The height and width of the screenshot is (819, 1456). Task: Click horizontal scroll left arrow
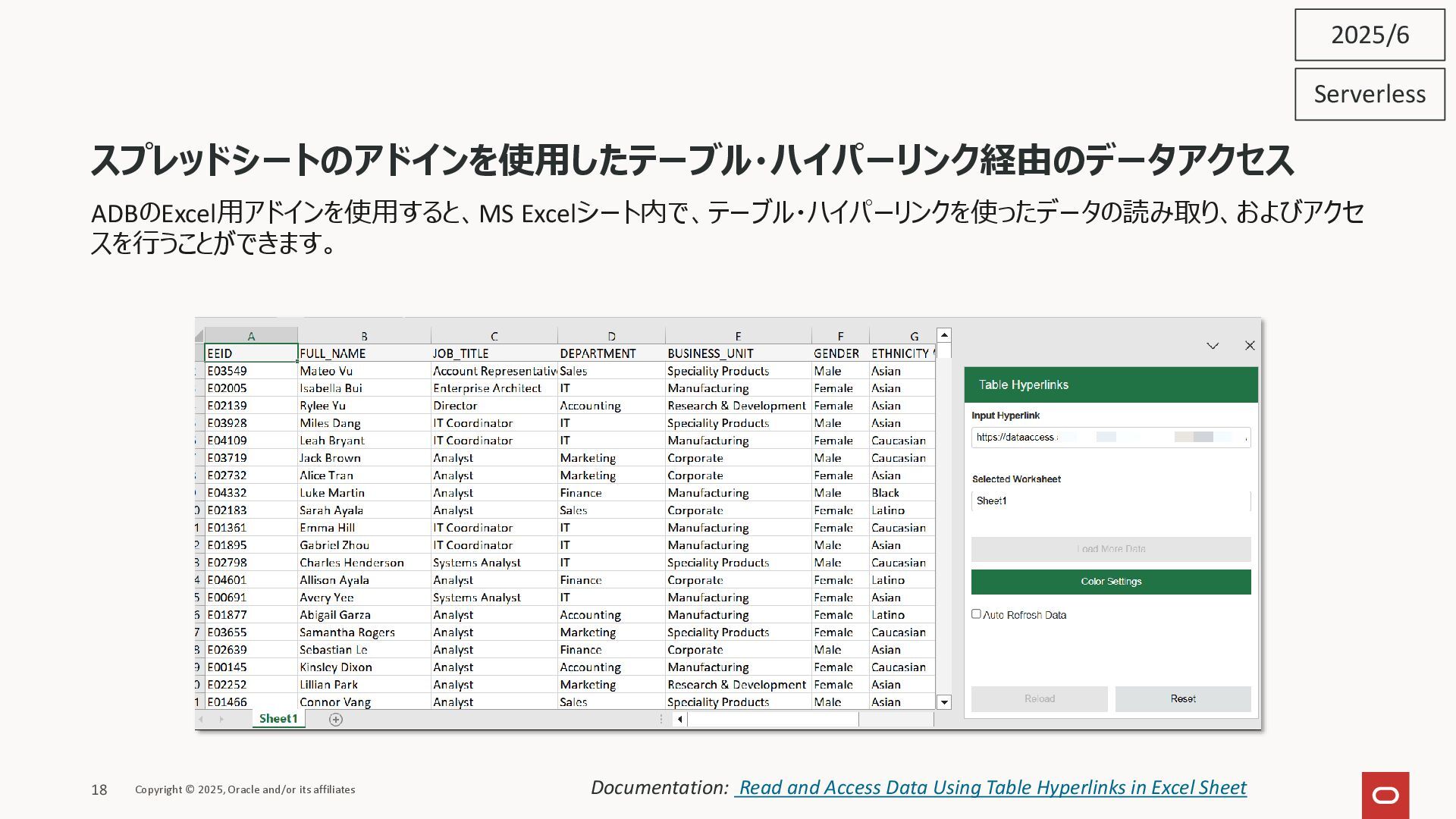click(x=680, y=720)
